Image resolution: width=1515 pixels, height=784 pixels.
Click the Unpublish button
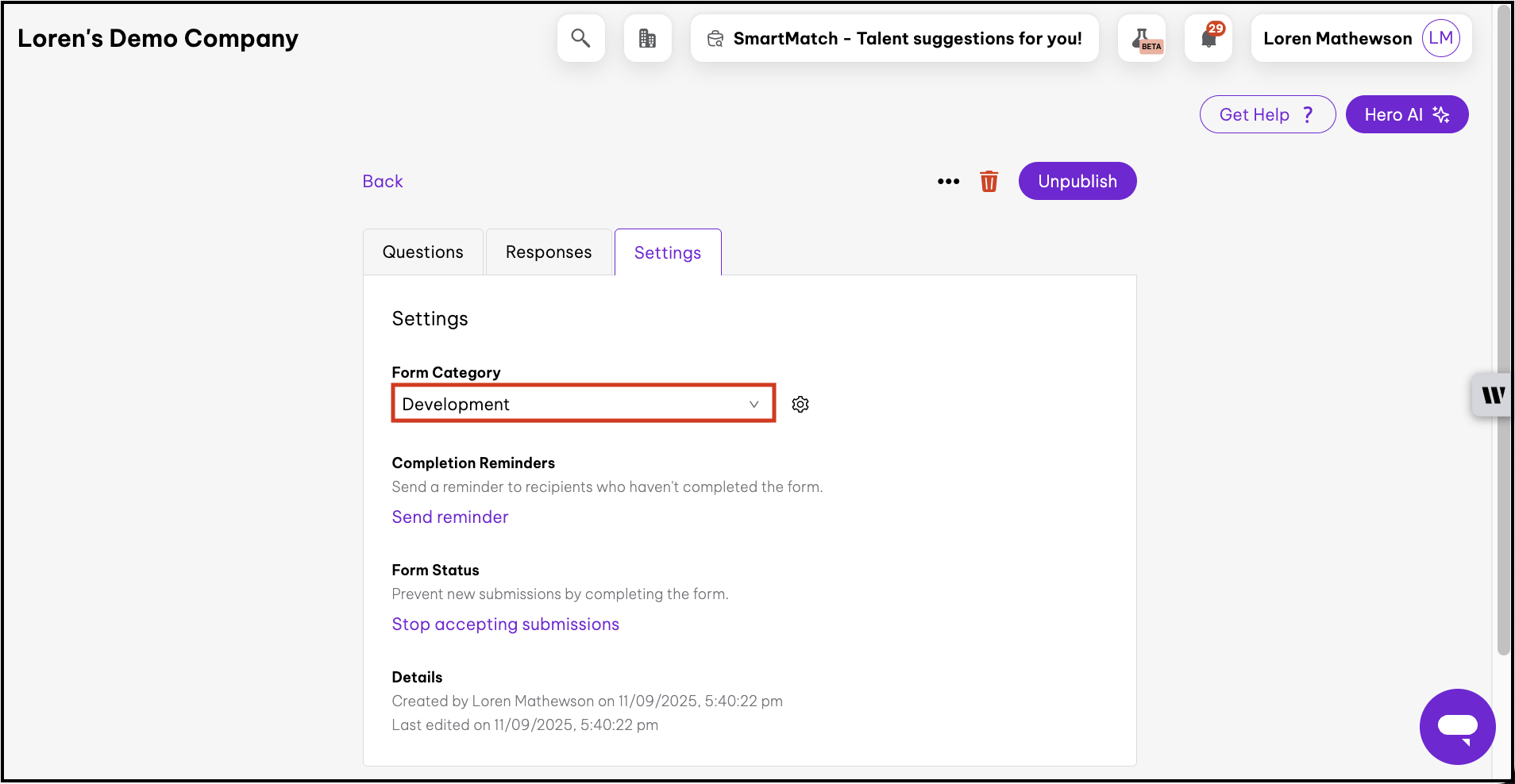pyautogui.click(x=1077, y=182)
